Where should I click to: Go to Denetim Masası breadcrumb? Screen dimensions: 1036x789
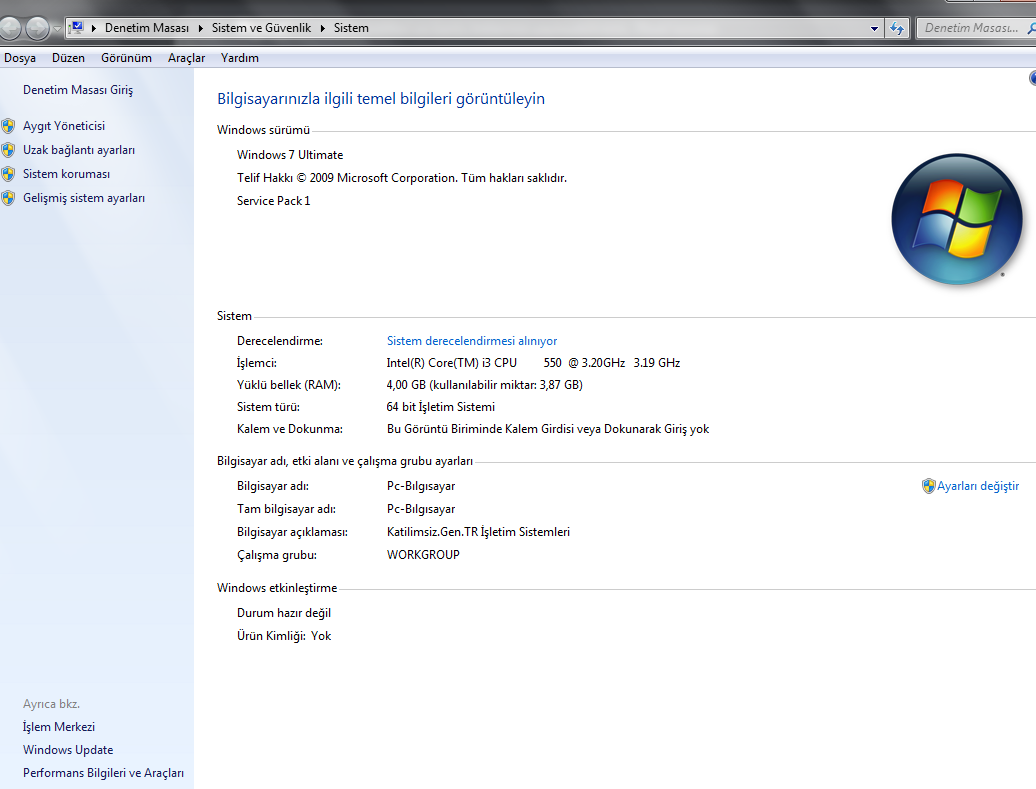tap(147, 28)
